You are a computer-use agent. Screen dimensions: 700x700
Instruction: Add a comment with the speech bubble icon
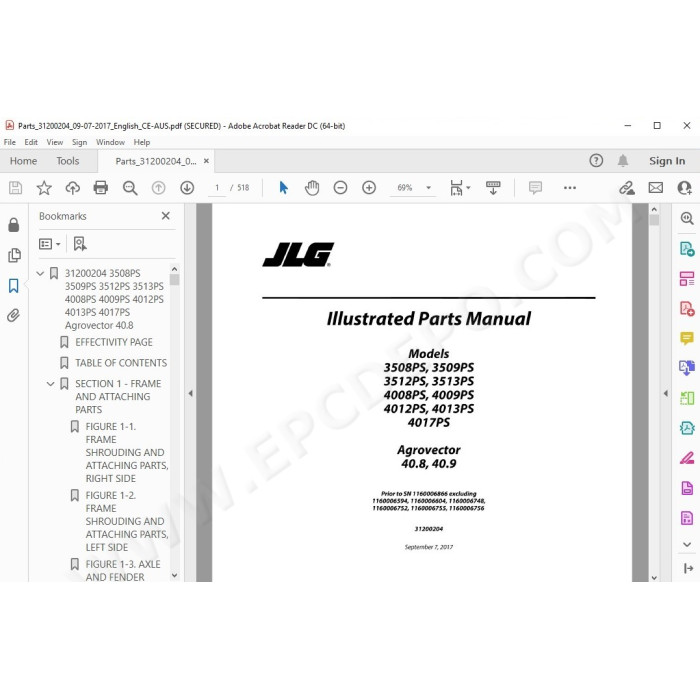coord(535,188)
